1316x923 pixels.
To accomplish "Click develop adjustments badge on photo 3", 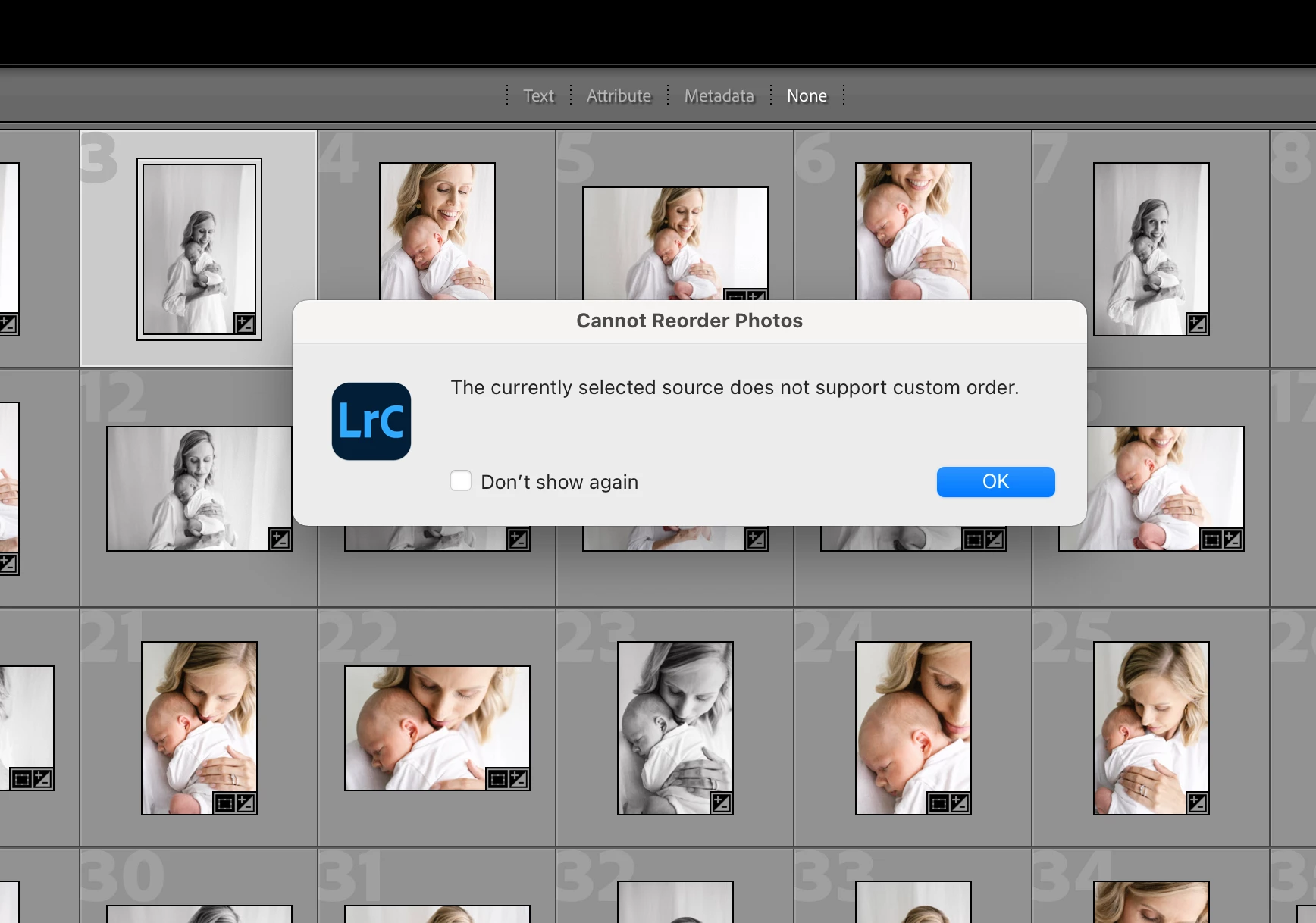I will coord(245,324).
